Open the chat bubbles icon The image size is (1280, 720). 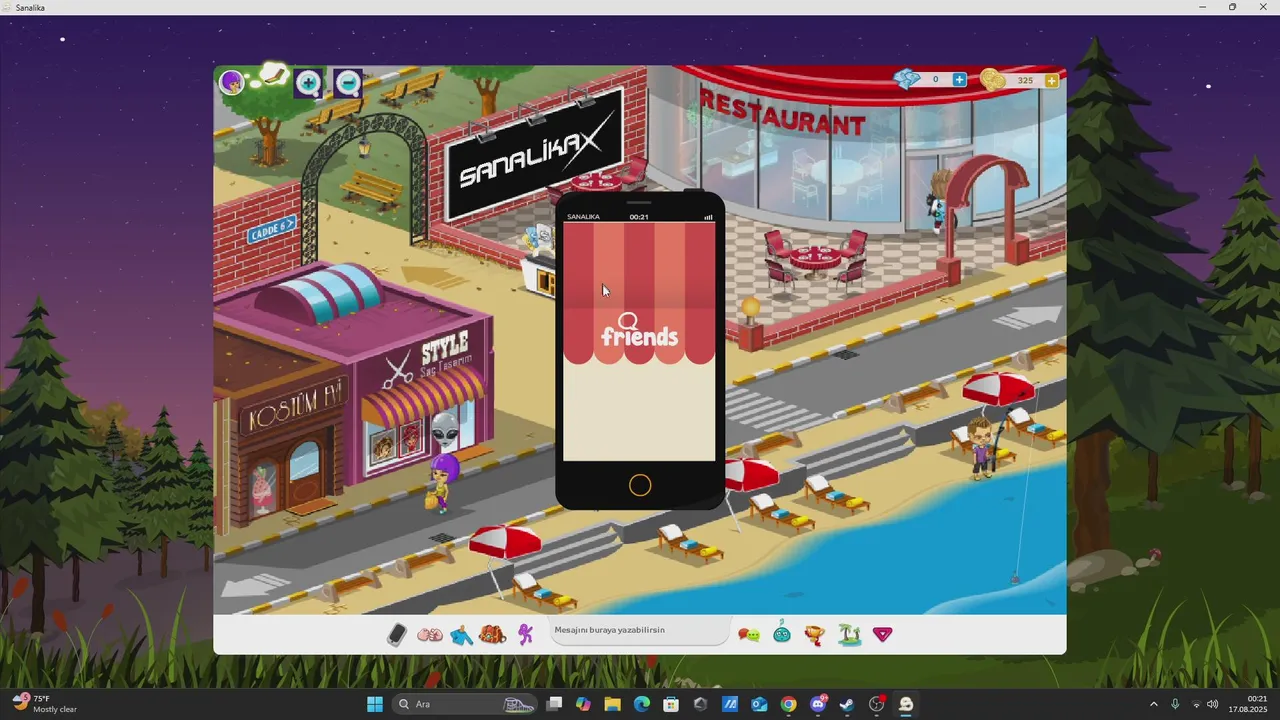click(x=749, y=634)
